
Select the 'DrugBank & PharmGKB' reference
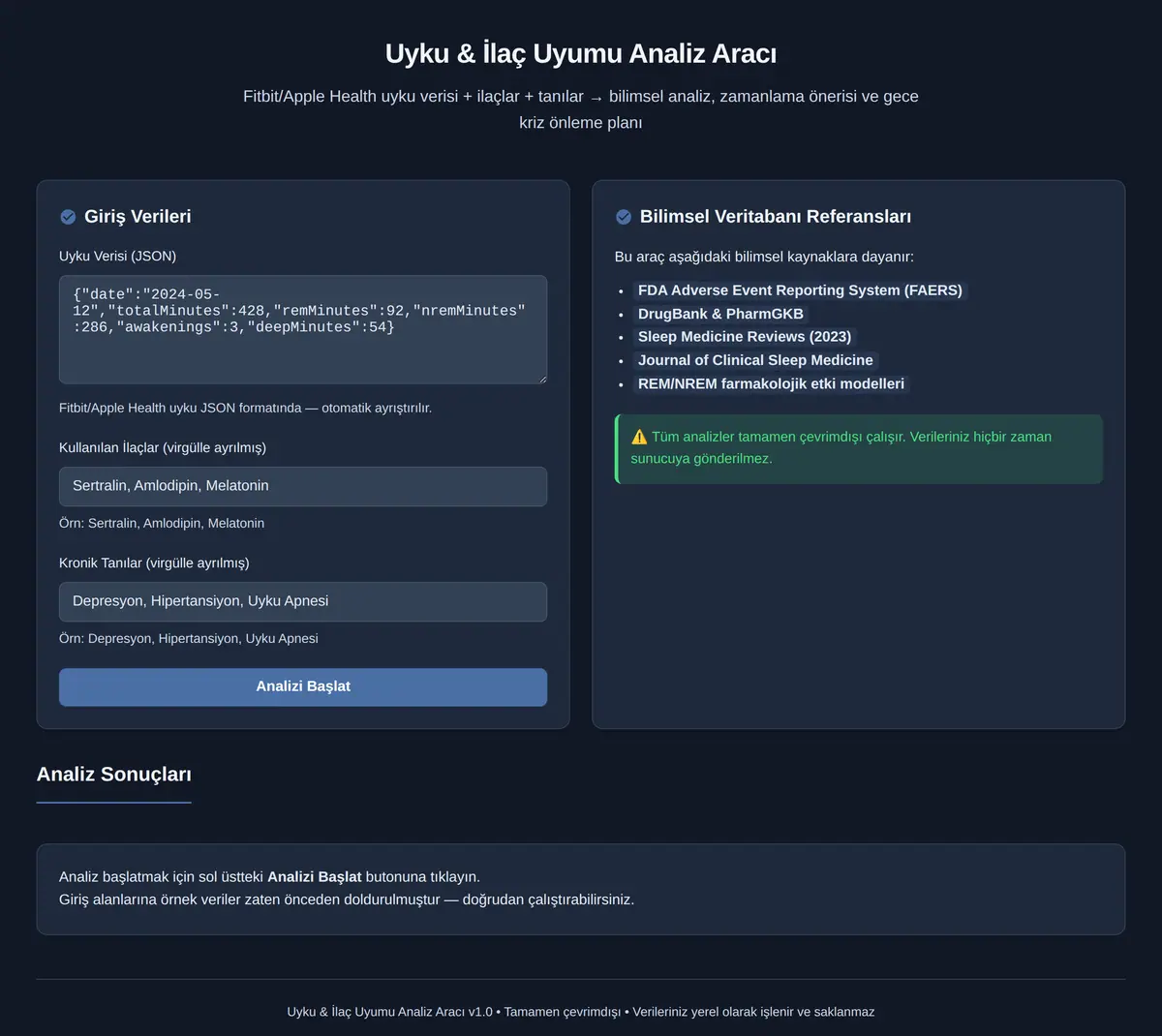pyautogui.click(x=720, y=314)
